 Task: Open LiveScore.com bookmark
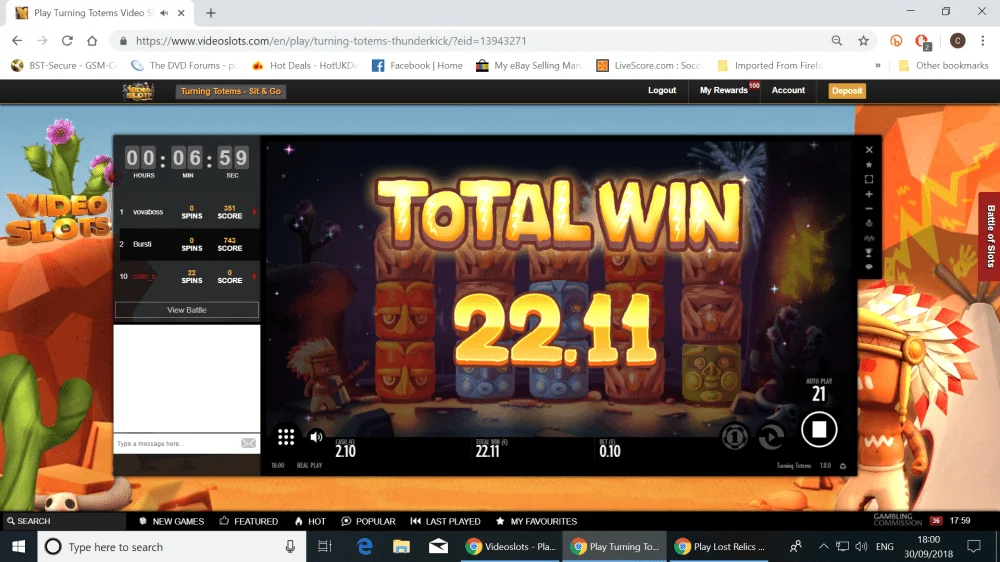649,66
